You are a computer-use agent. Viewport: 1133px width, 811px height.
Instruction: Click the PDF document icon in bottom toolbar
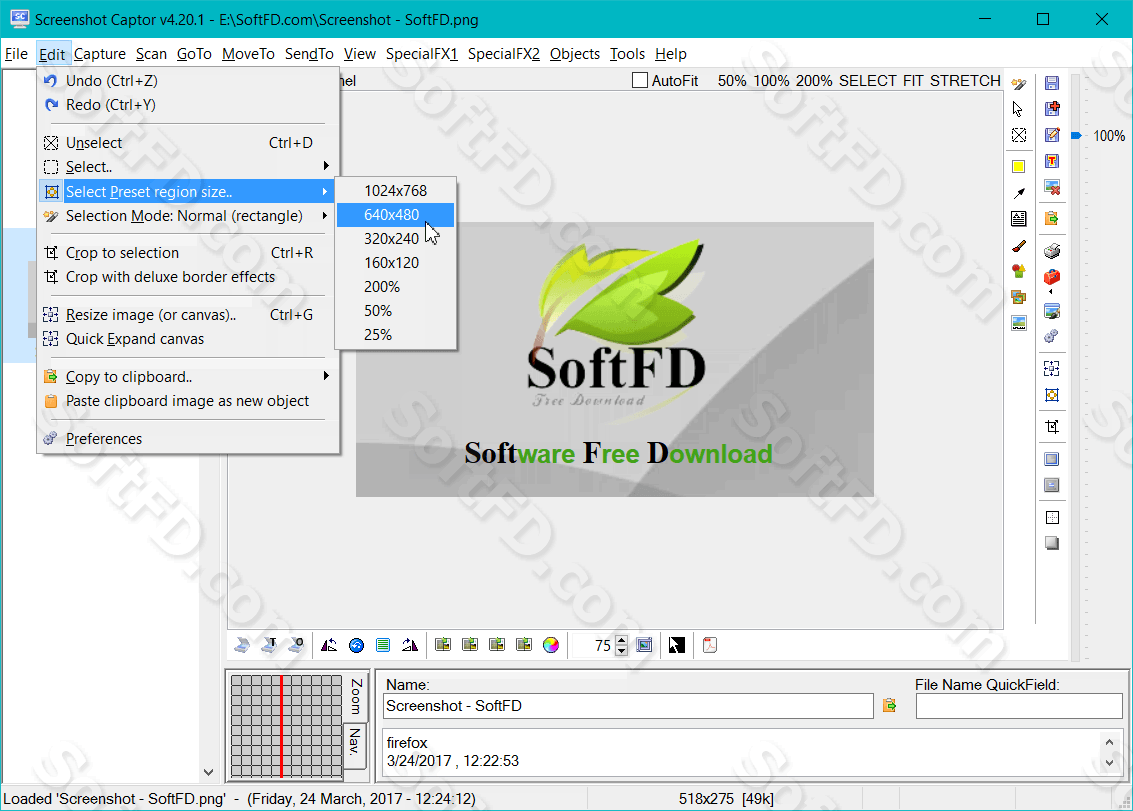(x=710, y=645)
